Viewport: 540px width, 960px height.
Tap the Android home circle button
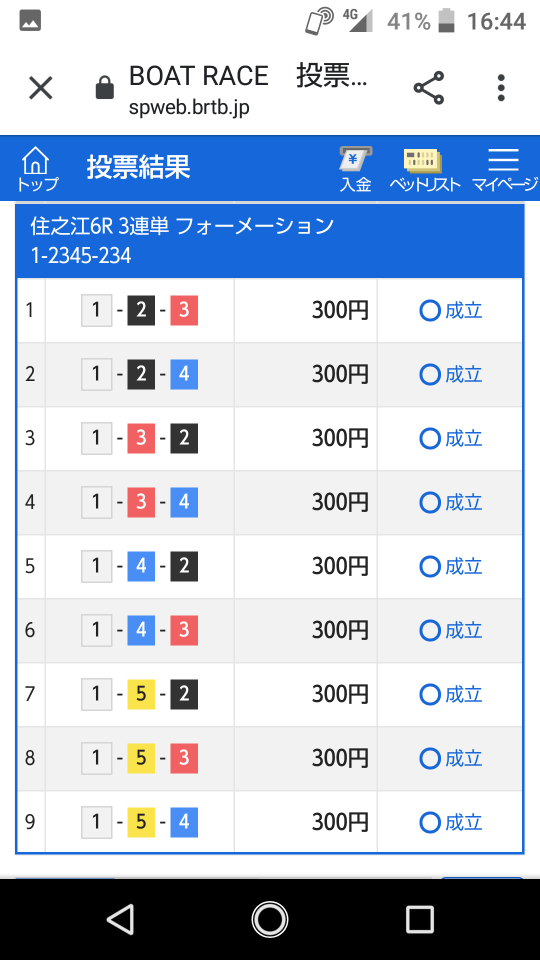tap(270, 920)
